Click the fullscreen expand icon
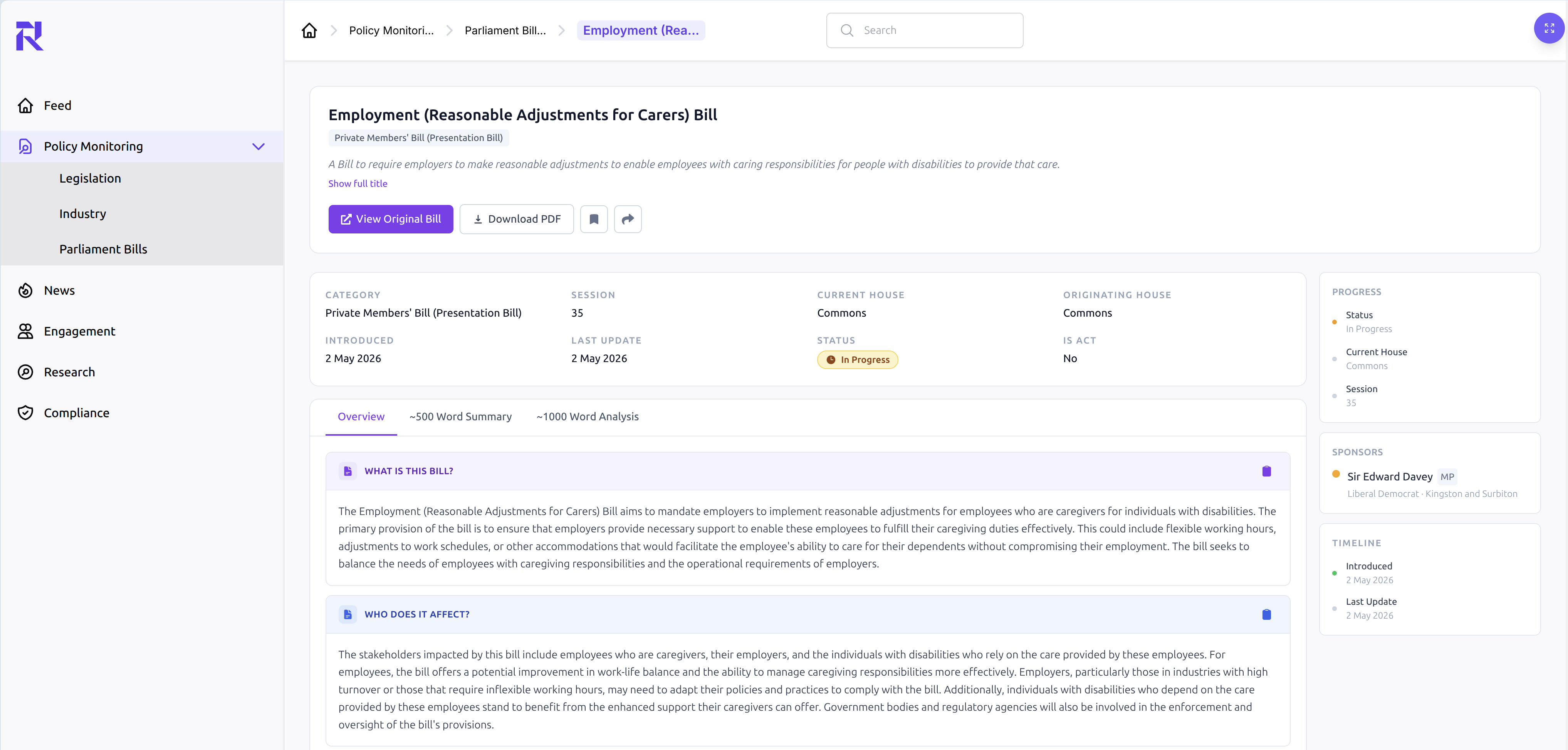This screenshot has height=750, width=1568. (x=1549, y=28)
